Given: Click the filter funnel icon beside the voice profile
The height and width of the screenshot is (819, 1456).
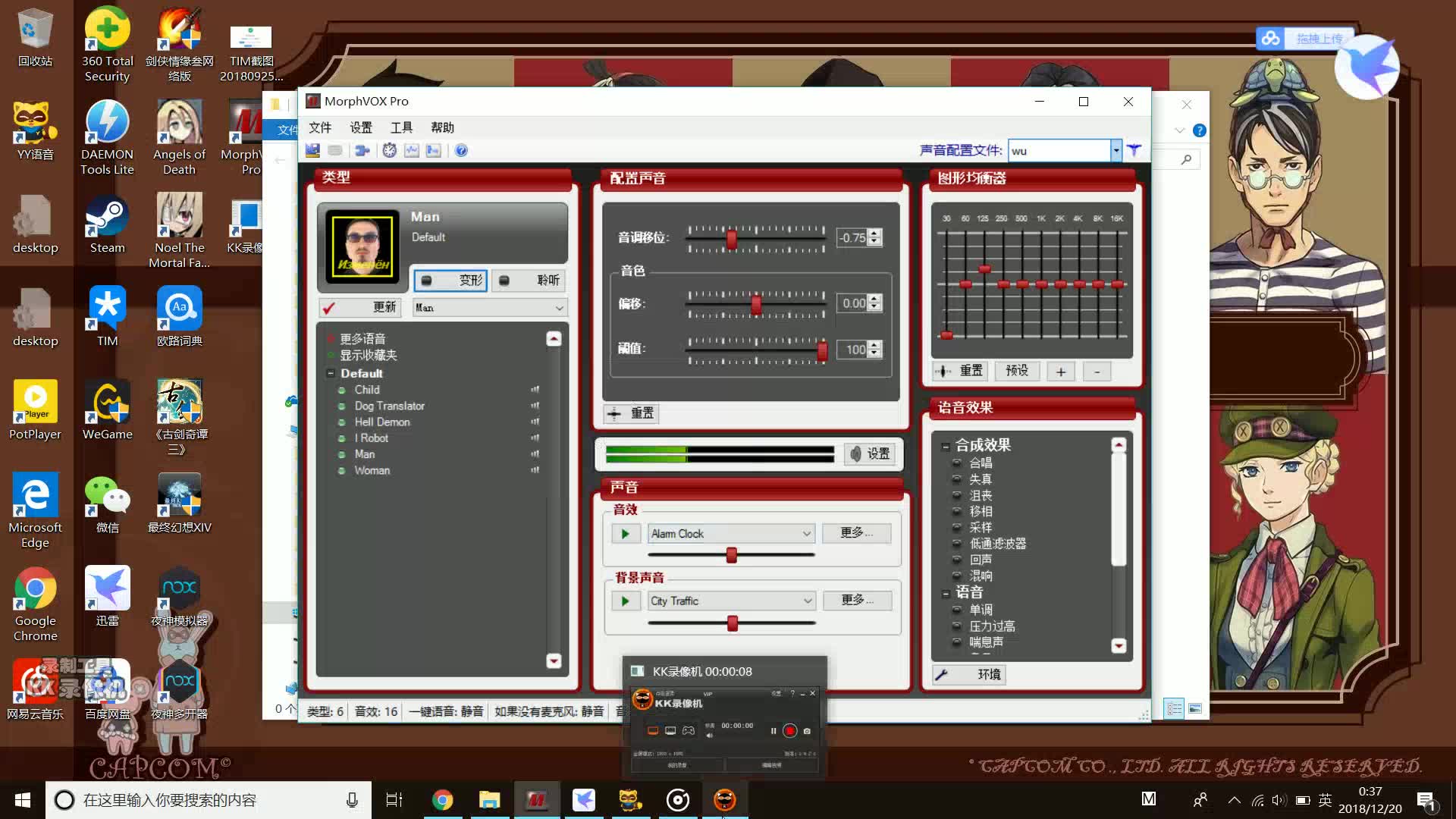Looking at the screenshot, I should coord(1134,150).
